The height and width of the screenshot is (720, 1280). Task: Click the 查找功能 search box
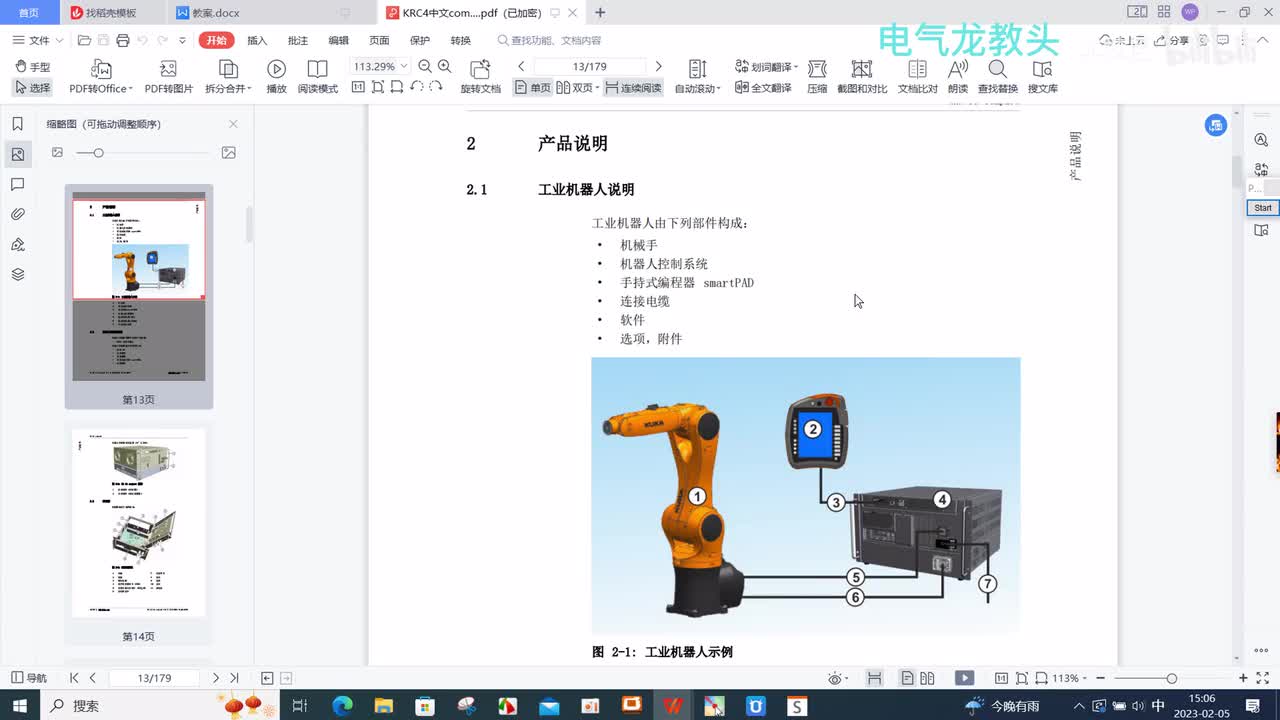coord(550,40)
